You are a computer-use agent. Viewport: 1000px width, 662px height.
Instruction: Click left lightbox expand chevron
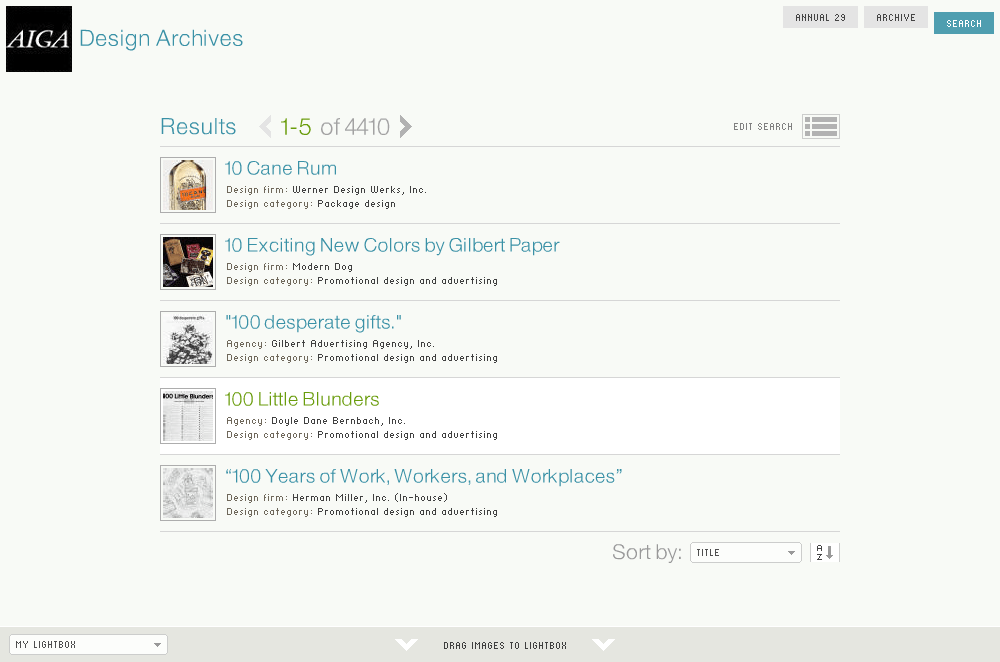click(x=406, y=644)
